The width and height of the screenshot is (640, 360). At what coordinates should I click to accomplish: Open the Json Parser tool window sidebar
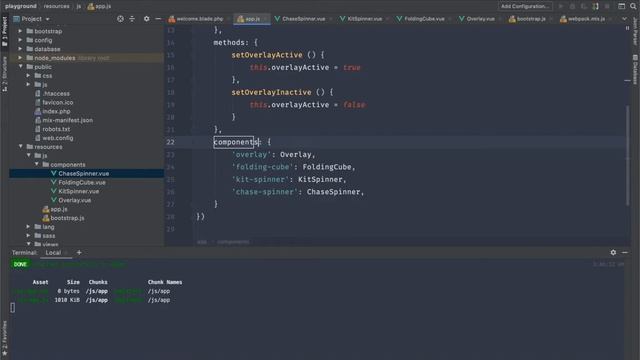point(636,31)
